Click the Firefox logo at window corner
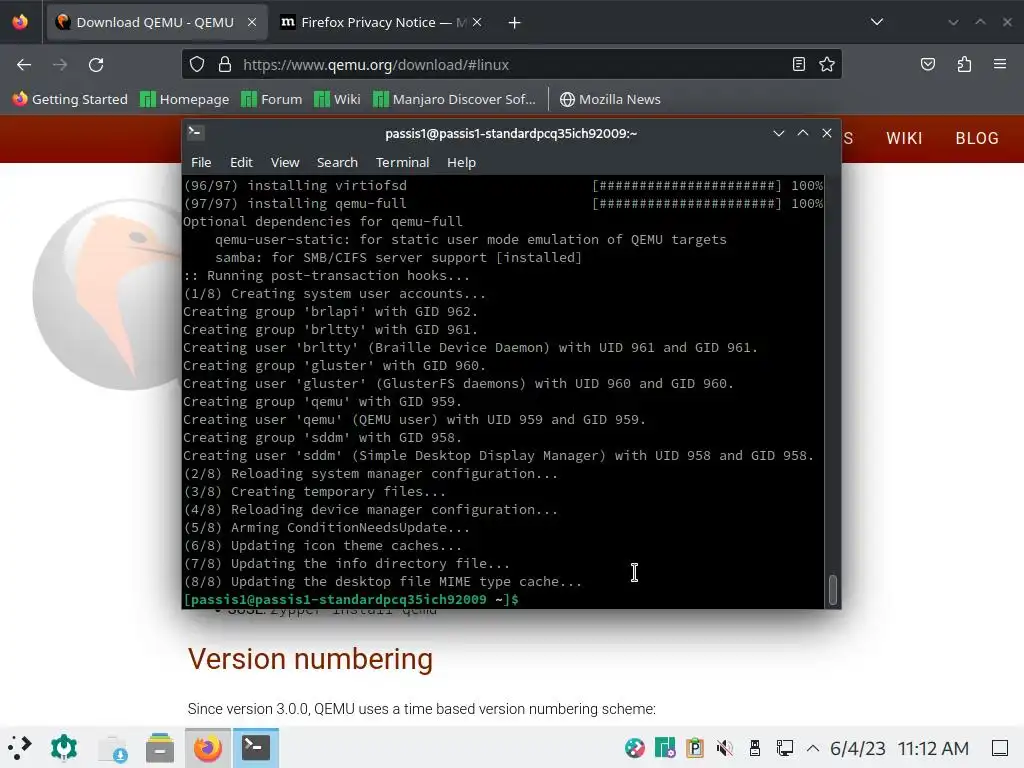This screenshot has width=1024, height=768. point(20,22)
